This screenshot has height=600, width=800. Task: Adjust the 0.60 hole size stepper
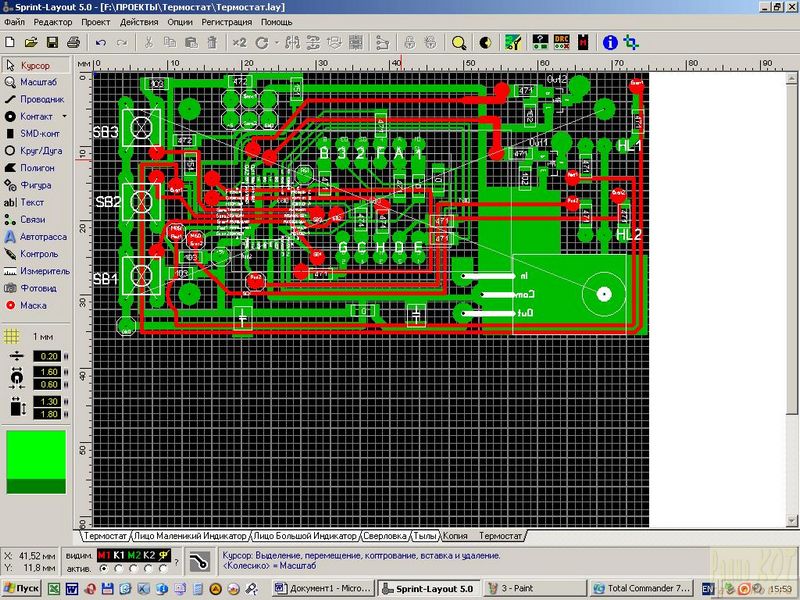tap(66, 384)
